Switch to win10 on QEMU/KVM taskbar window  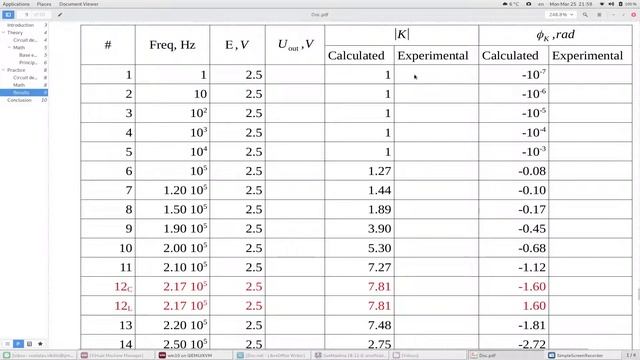coord(194,355)
